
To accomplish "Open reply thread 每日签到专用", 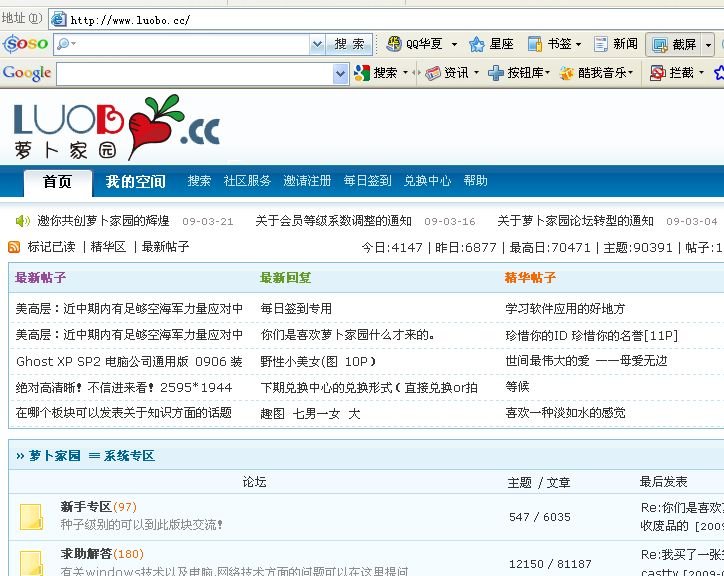I will pyautogui.click(x=296, y=309).
